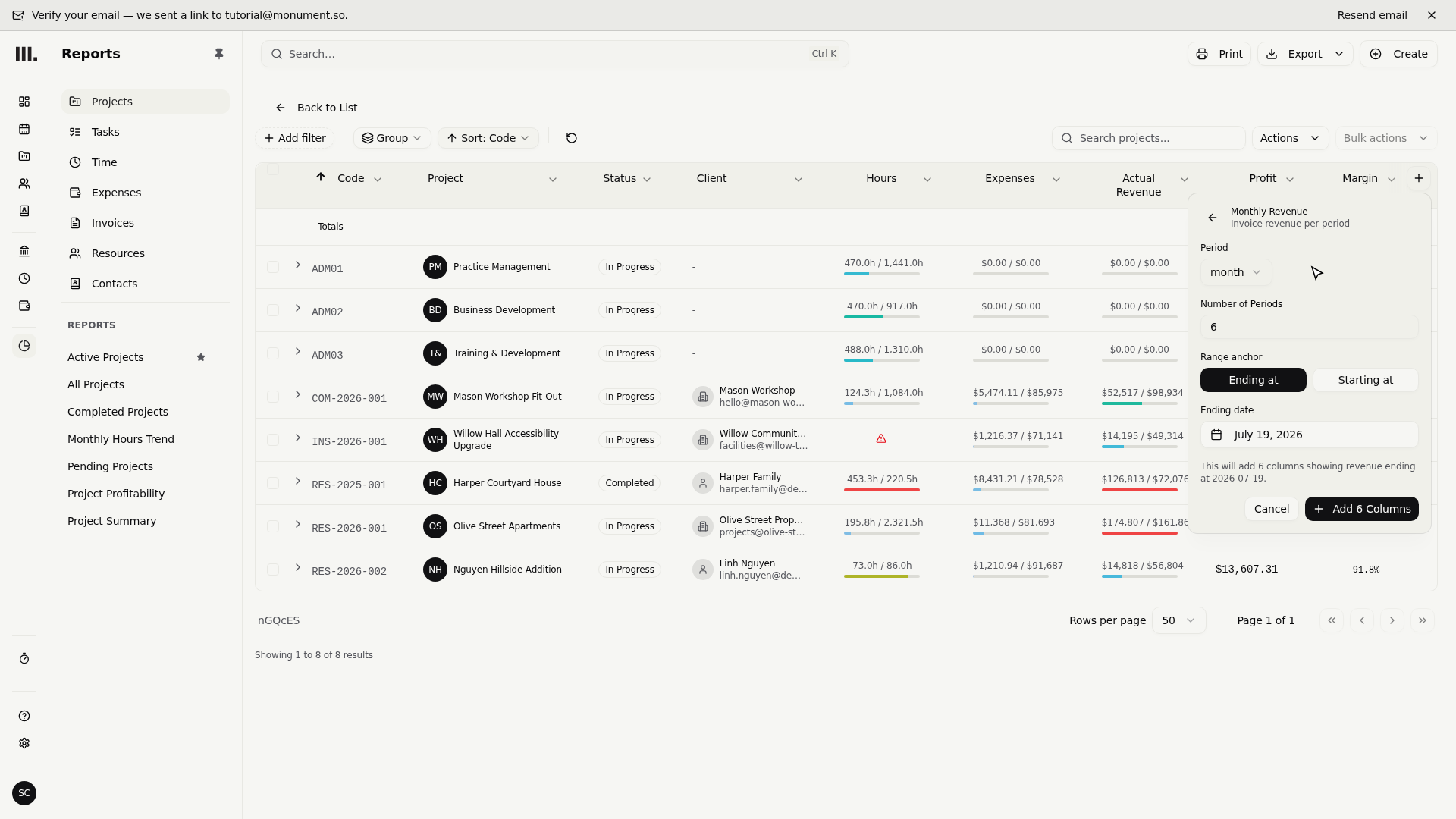Click the refresh reset icon in filter bar
Image resolution: width=1456 pixels, height=819 pixels.
coord(572,138)
